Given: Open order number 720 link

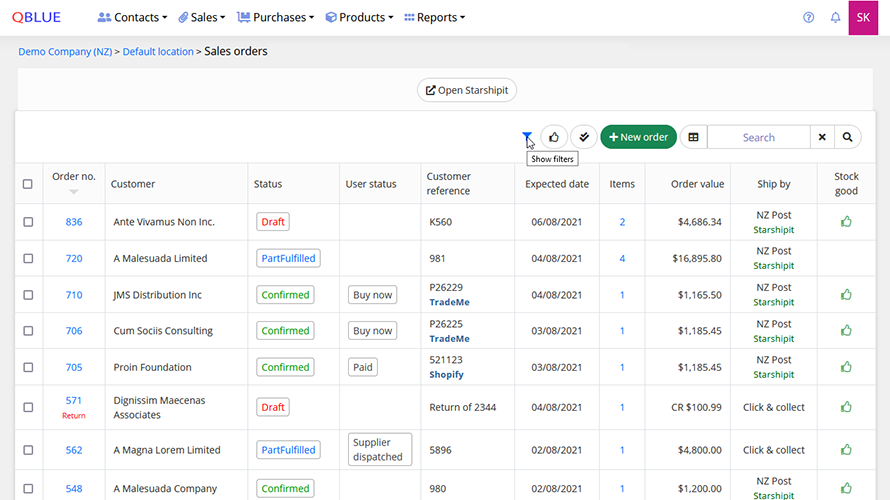Looking at the screenshot, I should click(74, 258).
